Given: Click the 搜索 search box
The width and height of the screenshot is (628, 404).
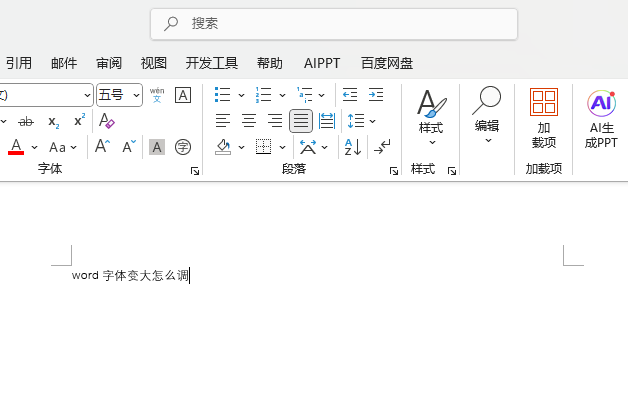Looking at the screenshot, I should pyautogui.click(x=334, y=24).
